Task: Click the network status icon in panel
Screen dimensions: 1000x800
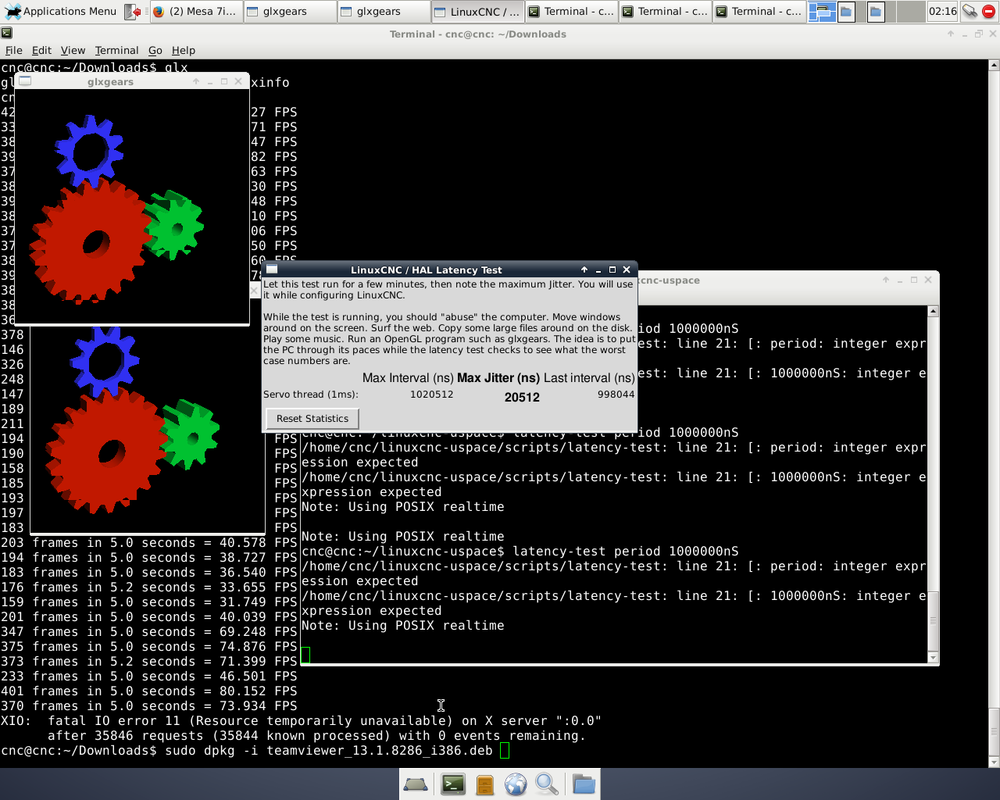Action: tap(969, 12)
